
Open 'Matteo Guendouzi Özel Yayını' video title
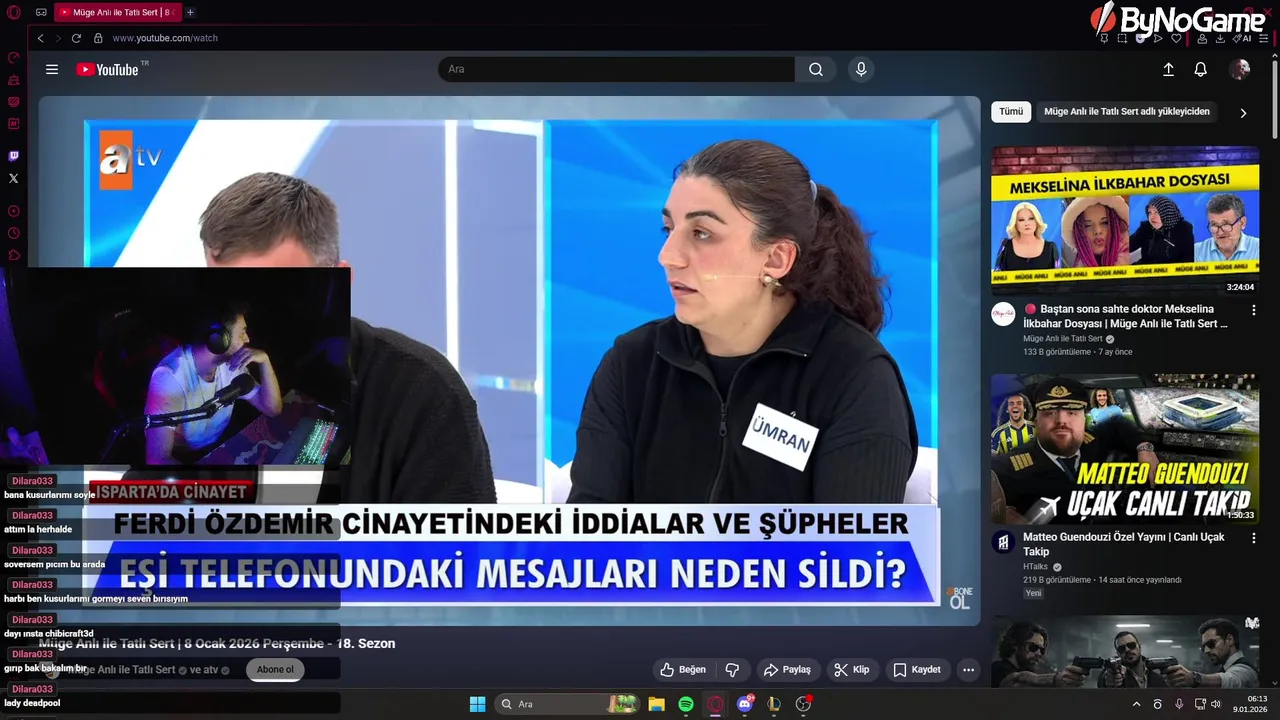point(1124,544)
